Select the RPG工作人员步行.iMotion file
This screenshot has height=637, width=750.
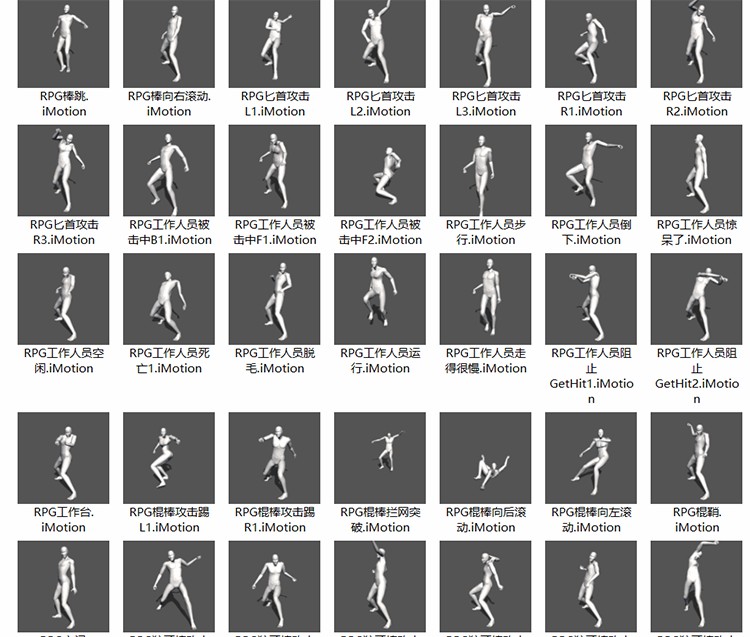(485, 171)
